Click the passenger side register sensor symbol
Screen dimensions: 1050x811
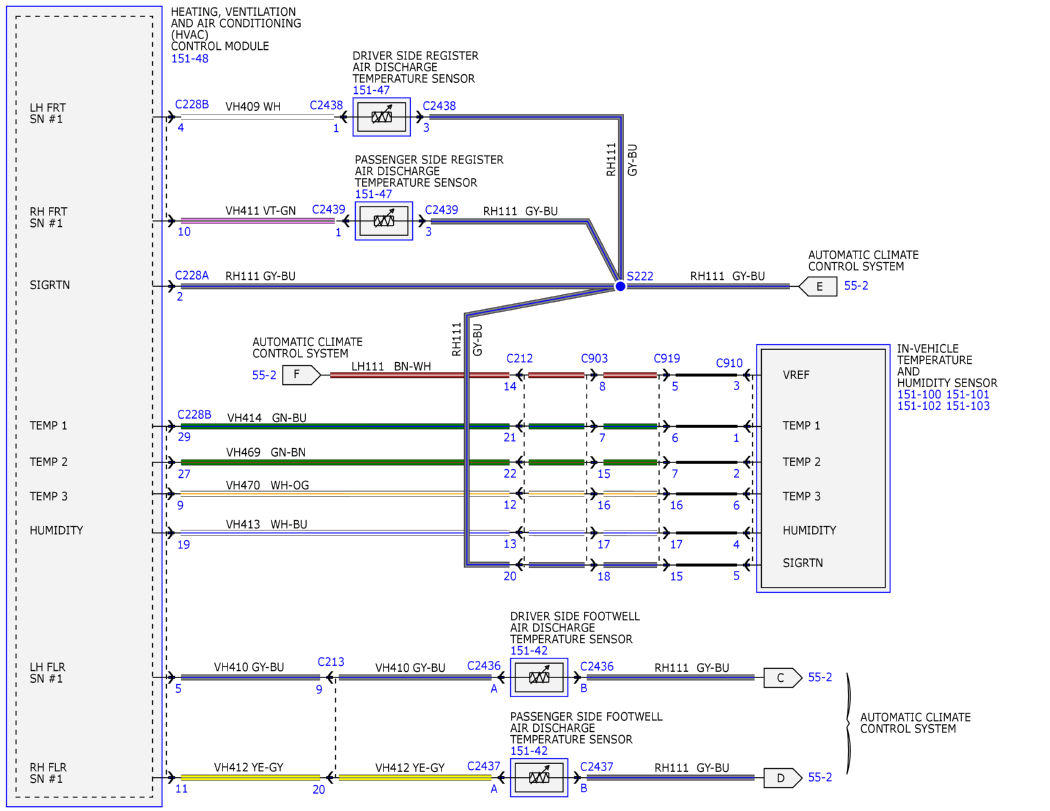(x=384, y=220)
